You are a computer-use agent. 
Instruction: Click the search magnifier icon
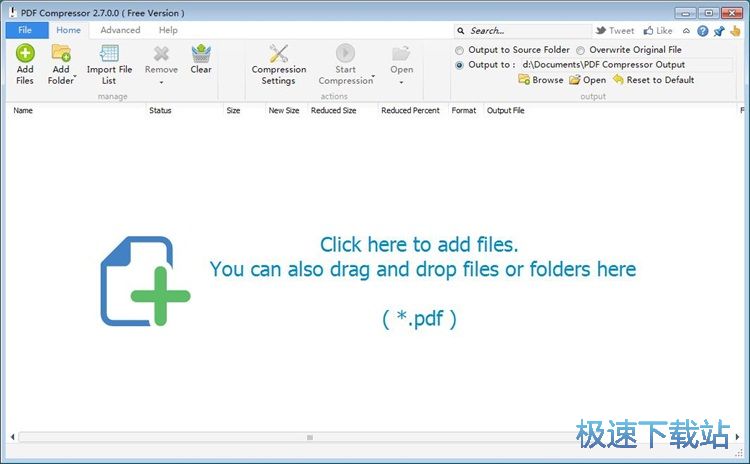461,31
